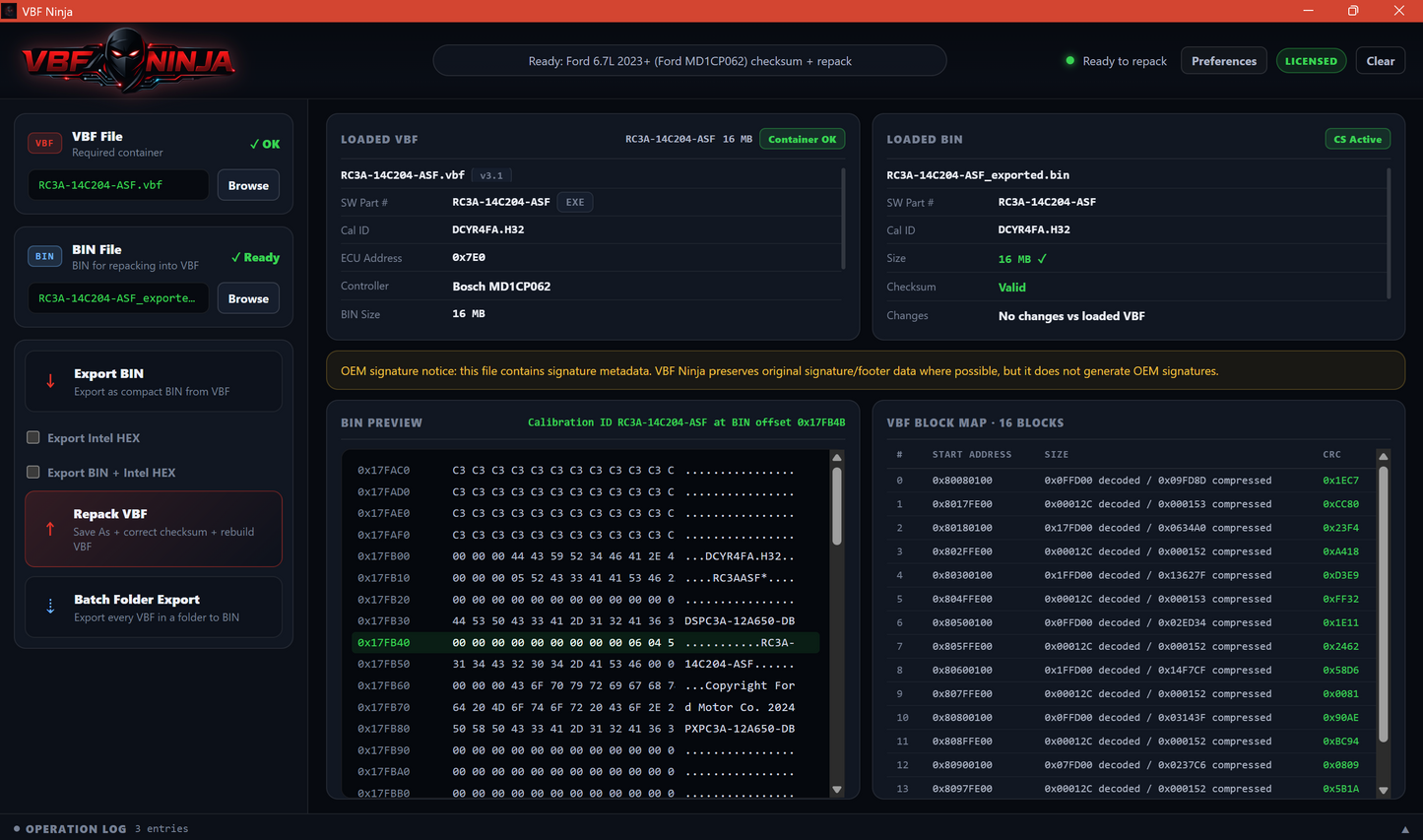The image size is (1423, 840).
Task: Click the VBF Ninja logo
Action: coord(128,61)
